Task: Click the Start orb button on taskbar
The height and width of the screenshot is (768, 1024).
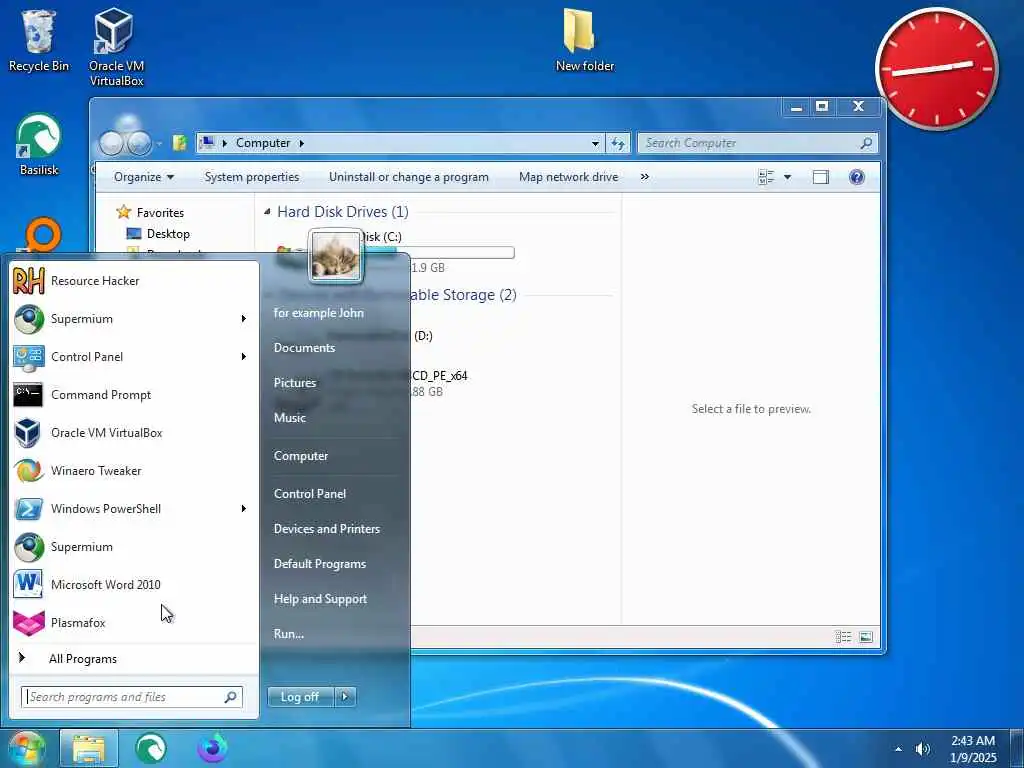Action: (x=26, y=748)
